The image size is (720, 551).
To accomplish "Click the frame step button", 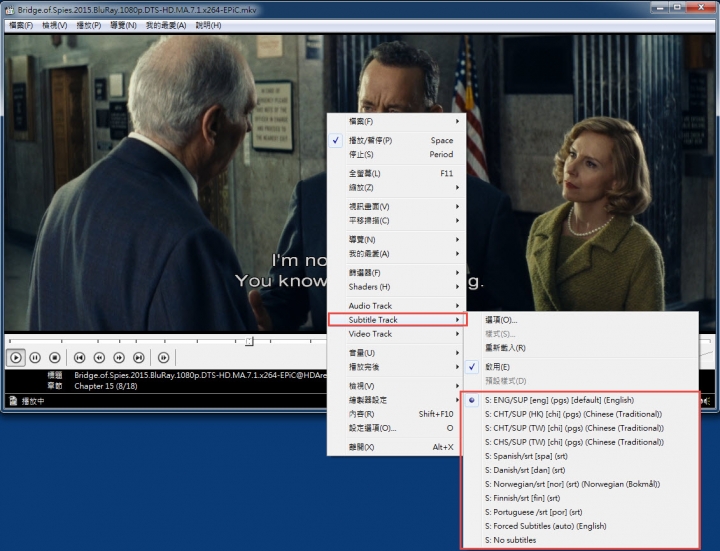I will (x=163, y=357).
